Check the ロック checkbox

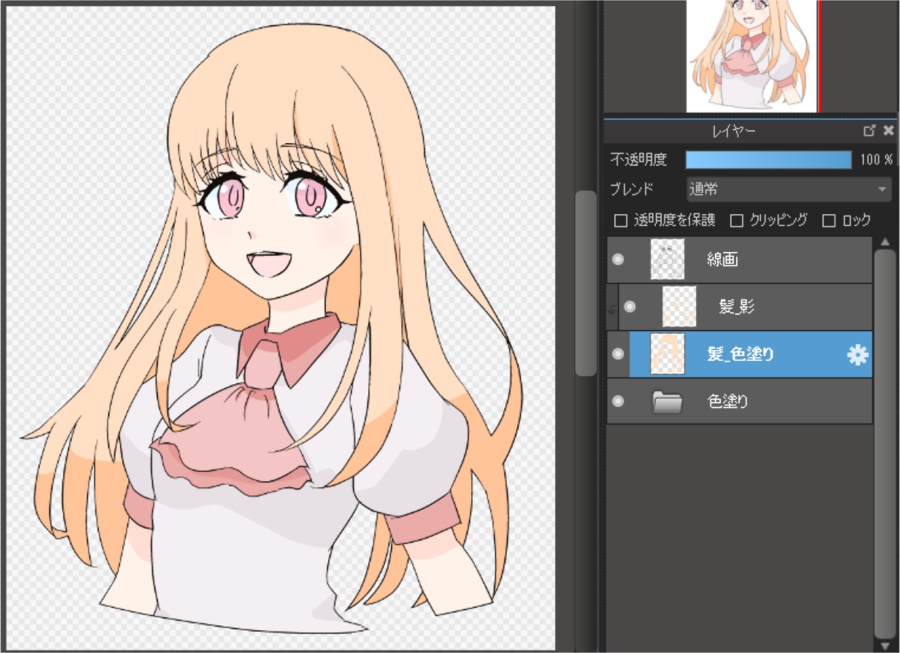(829, 220)
